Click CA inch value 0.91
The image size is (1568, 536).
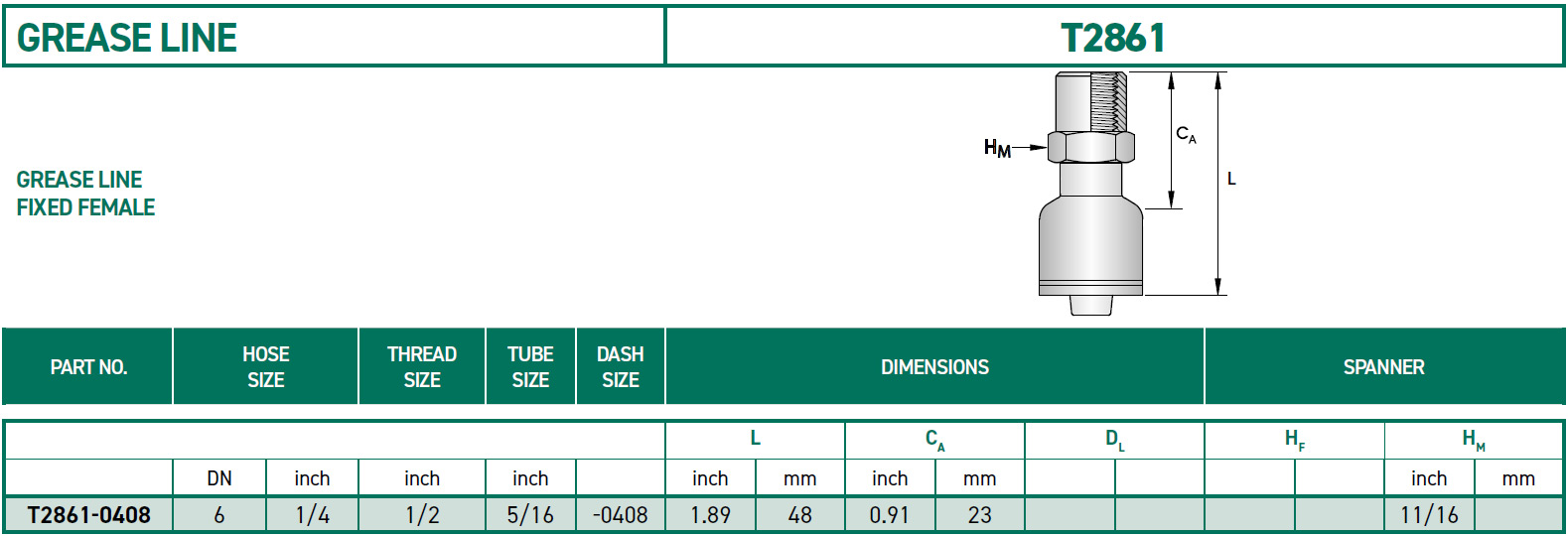890,515
